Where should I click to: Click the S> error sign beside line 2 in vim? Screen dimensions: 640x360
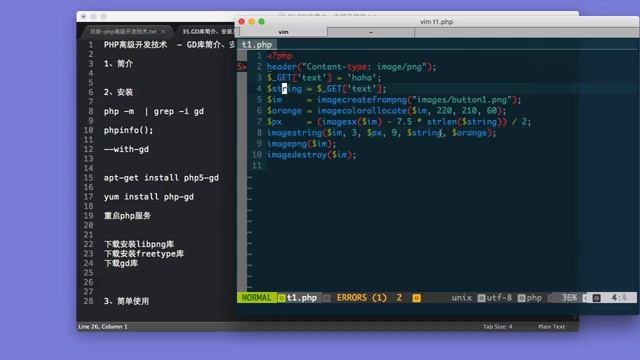(x=241, y=67)
